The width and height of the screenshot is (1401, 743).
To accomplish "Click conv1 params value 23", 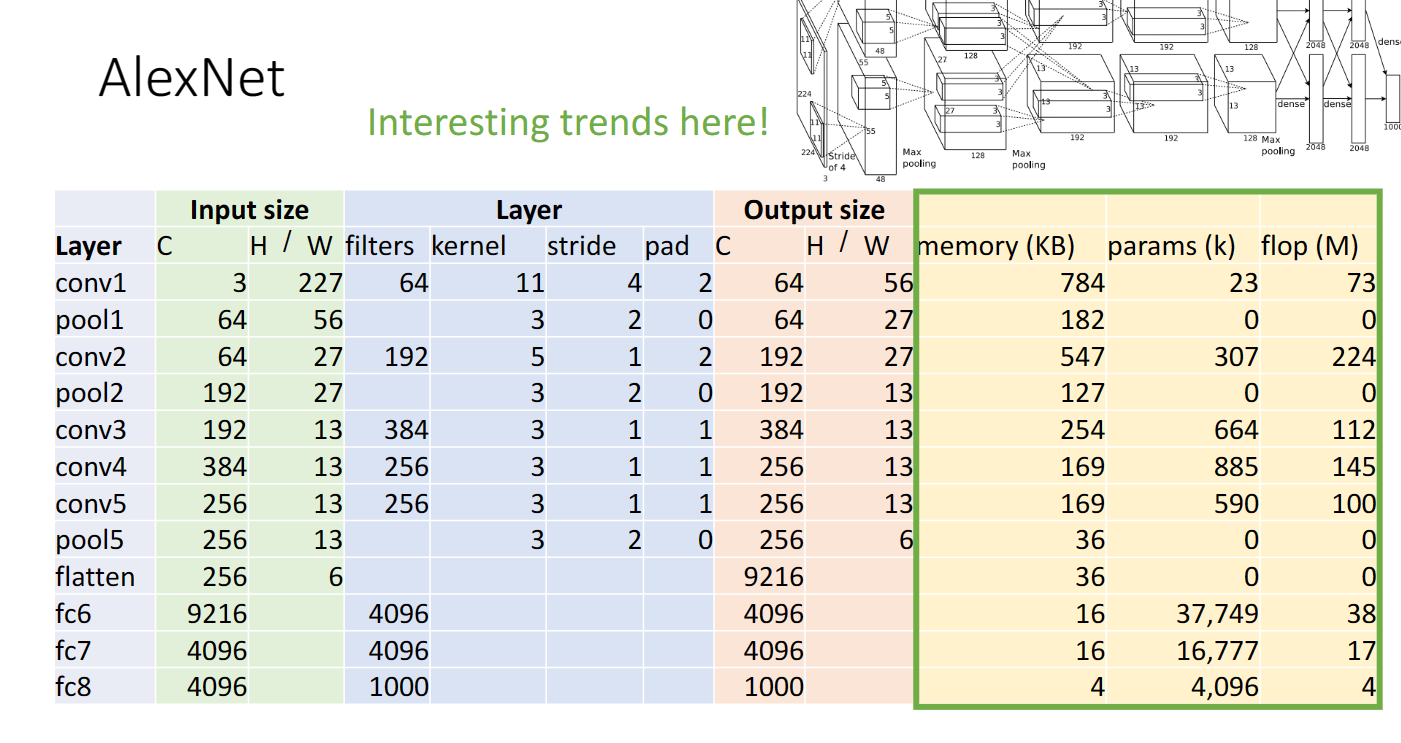I will (x=1243, y=283).
